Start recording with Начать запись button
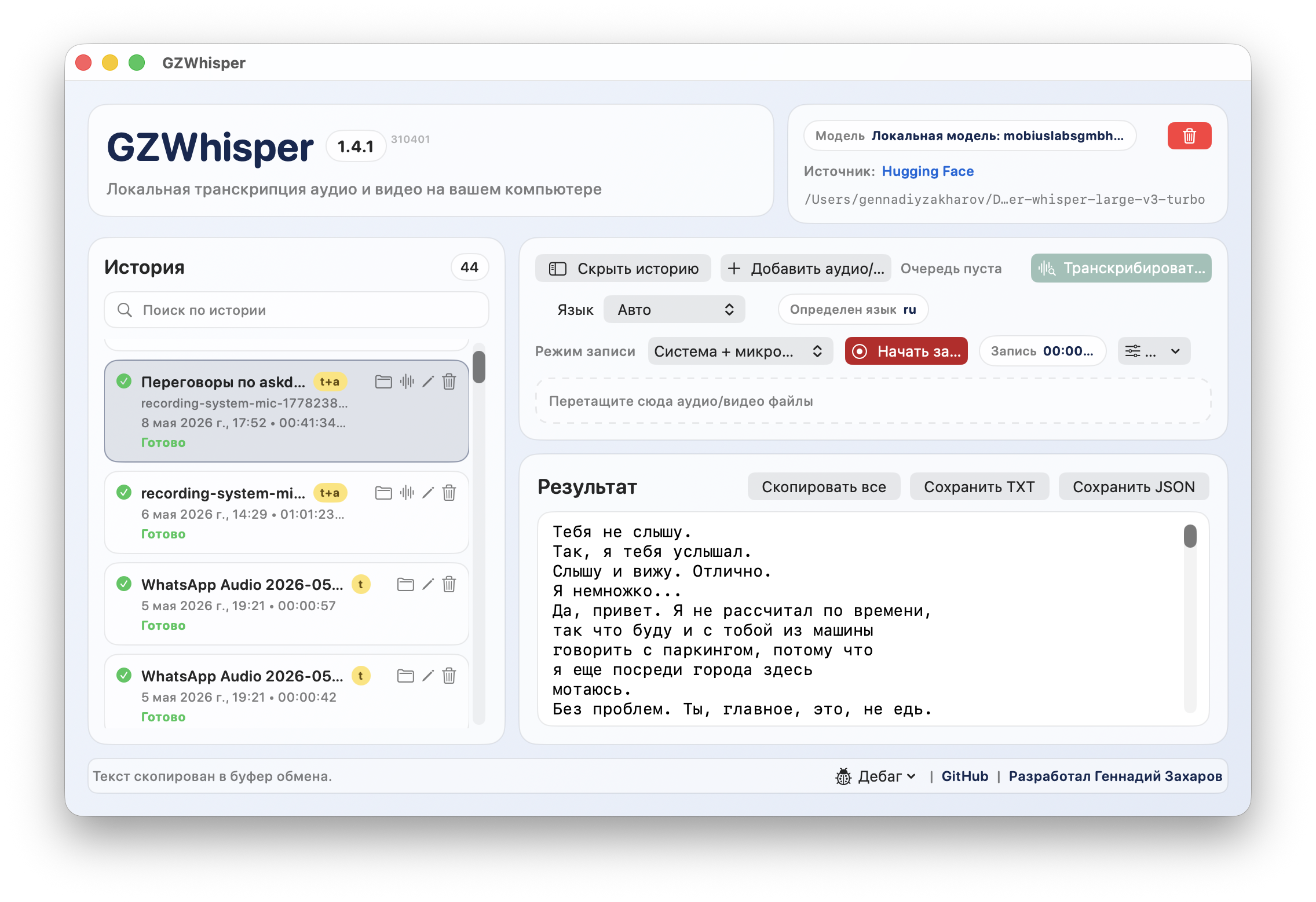 click(x=906, y=351)
